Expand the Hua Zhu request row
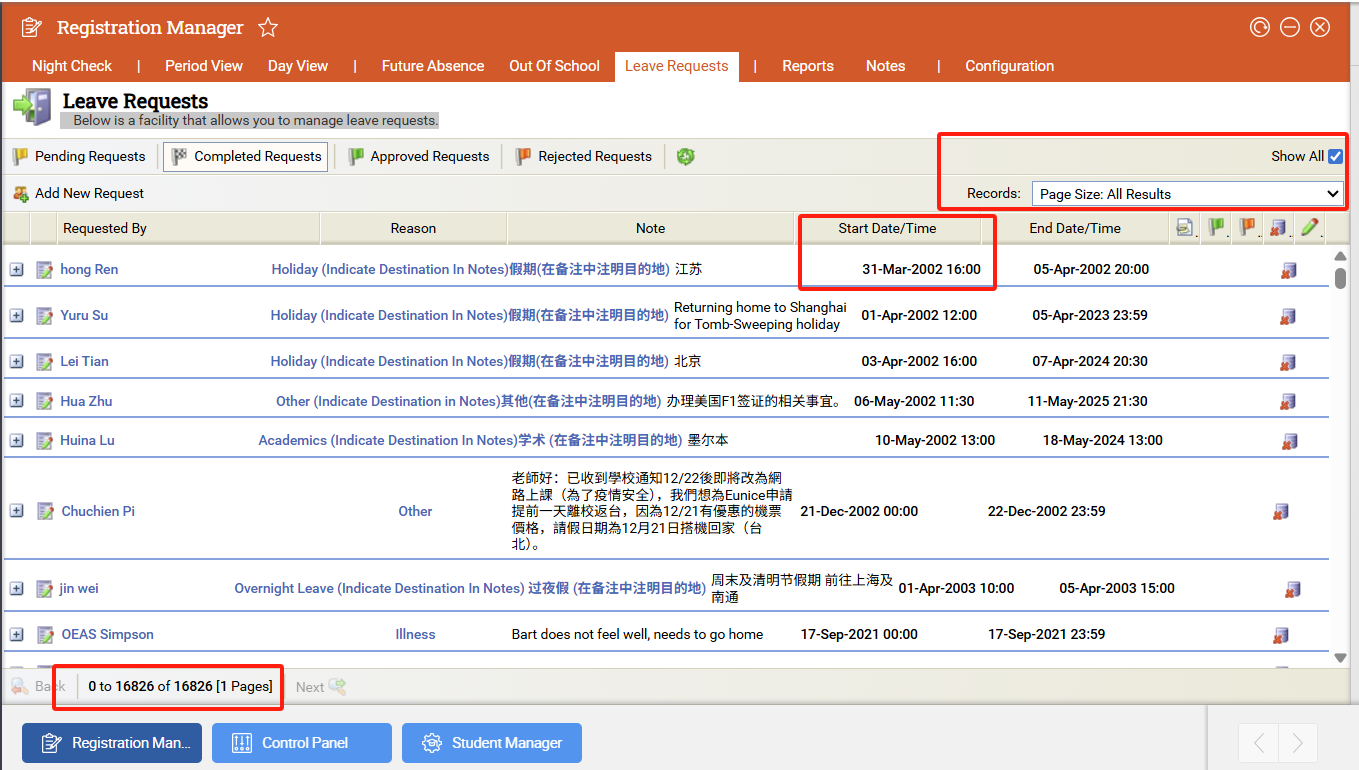 click(x=17, y=401)
